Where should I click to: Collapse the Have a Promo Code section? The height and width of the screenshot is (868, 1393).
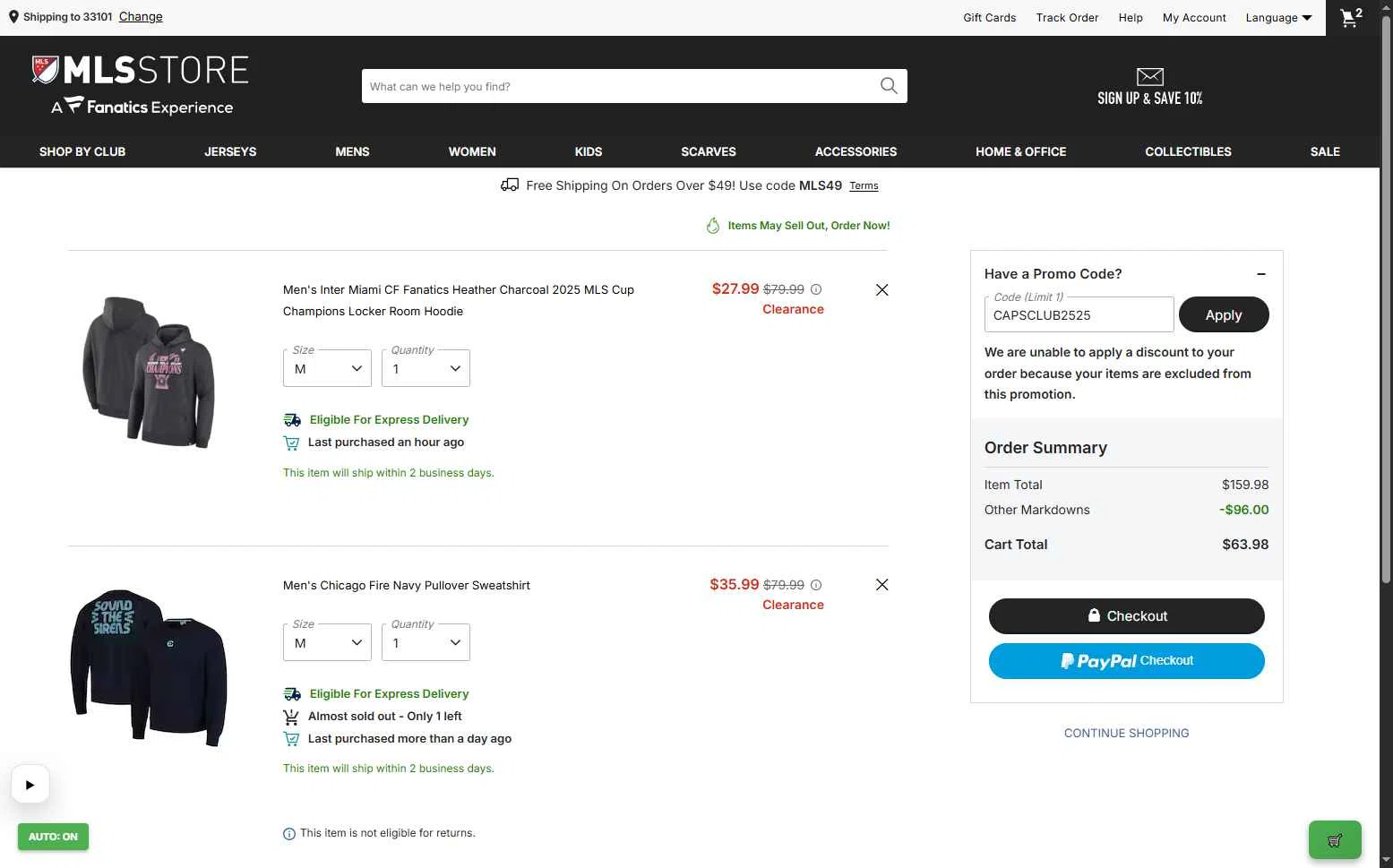coord(1261,274)
